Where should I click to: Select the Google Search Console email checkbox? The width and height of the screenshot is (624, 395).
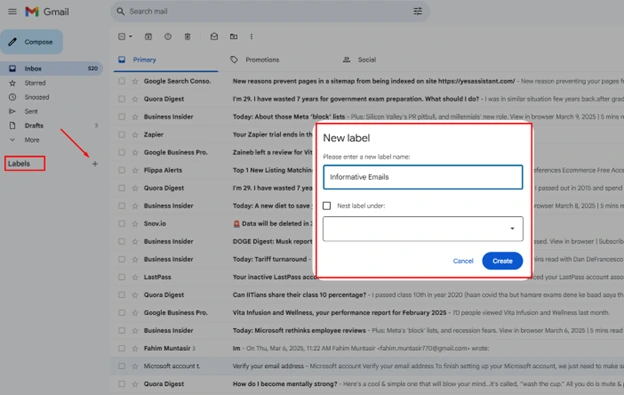coord(121,81)
